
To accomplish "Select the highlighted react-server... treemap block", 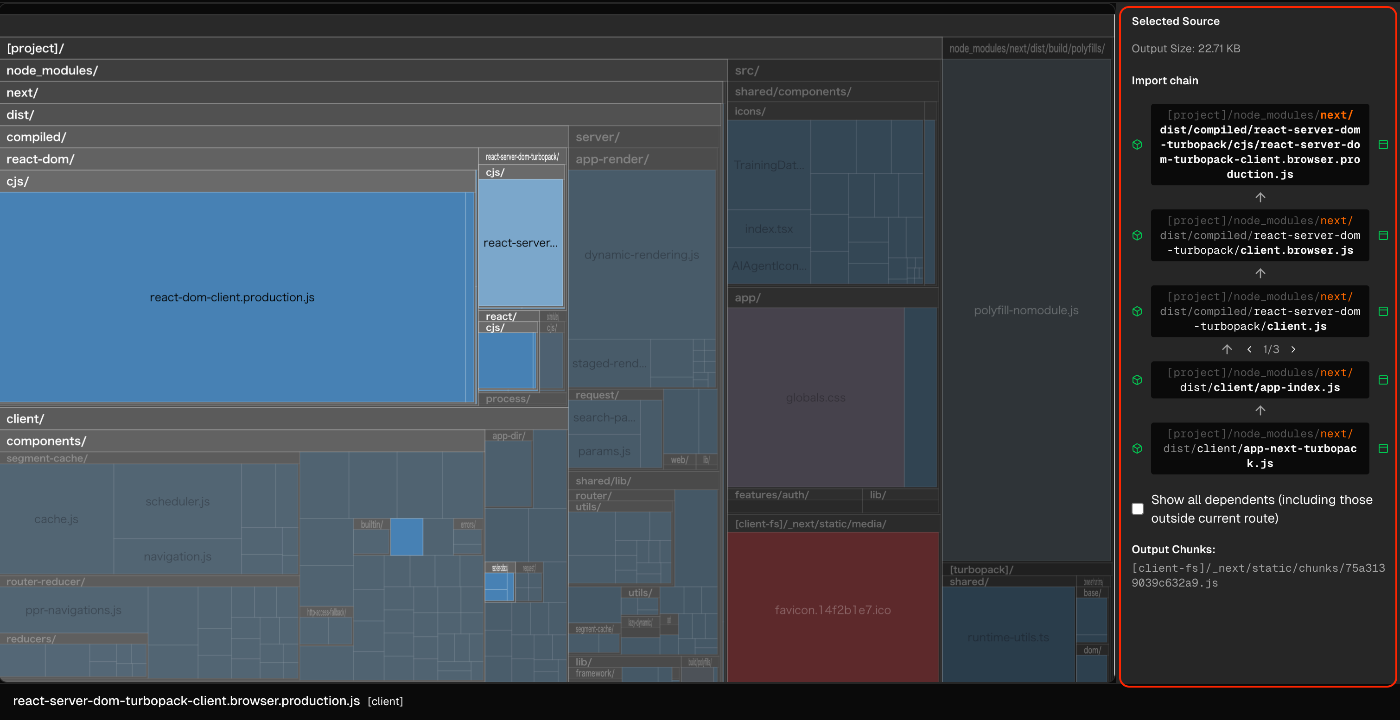I will pos(521,243).
